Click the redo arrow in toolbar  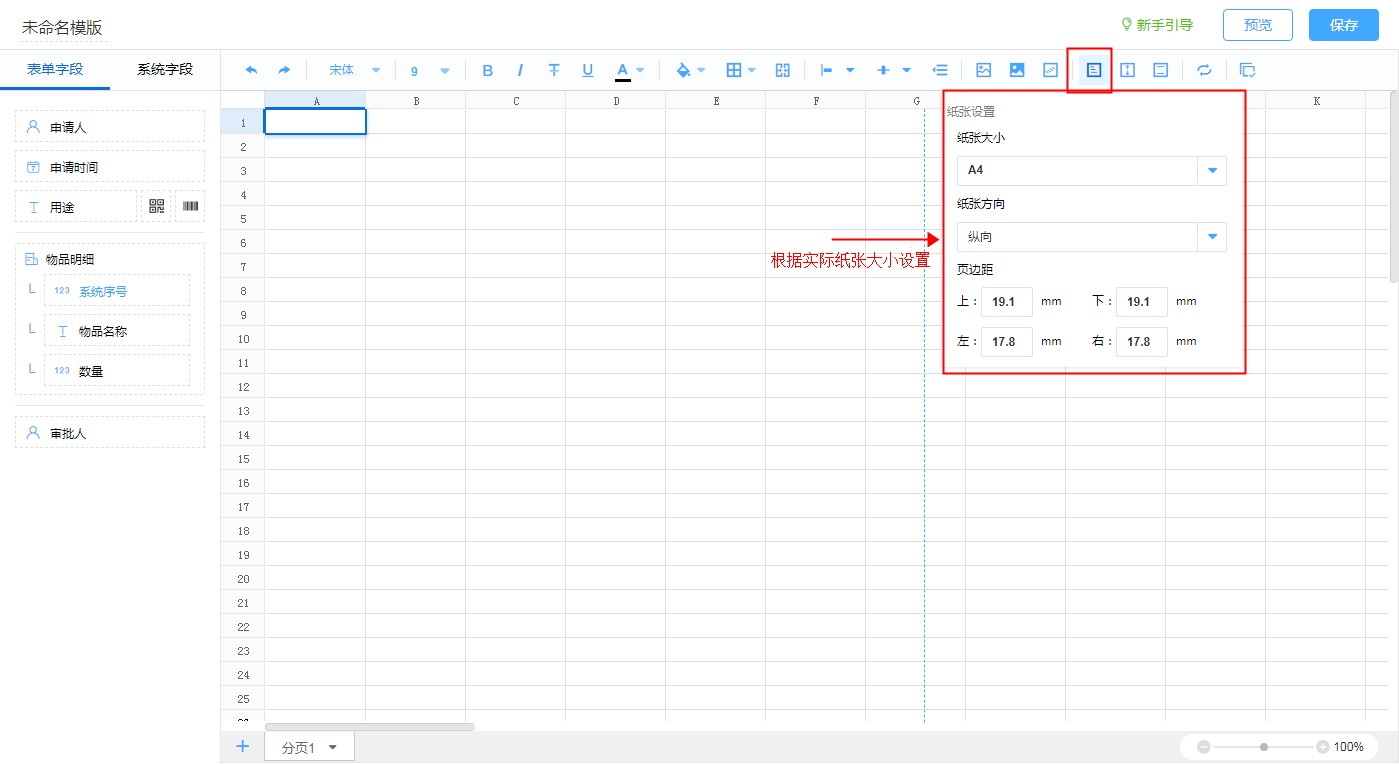[284, 70]
